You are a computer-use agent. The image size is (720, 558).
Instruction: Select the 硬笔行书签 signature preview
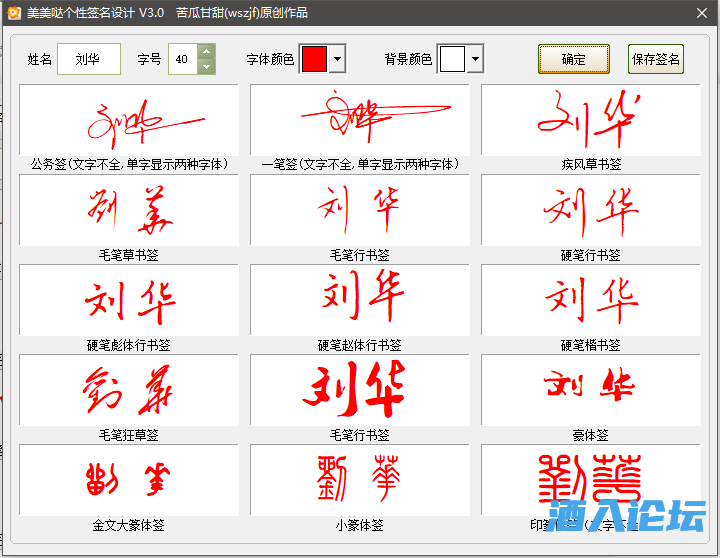[x=590, y=210]
